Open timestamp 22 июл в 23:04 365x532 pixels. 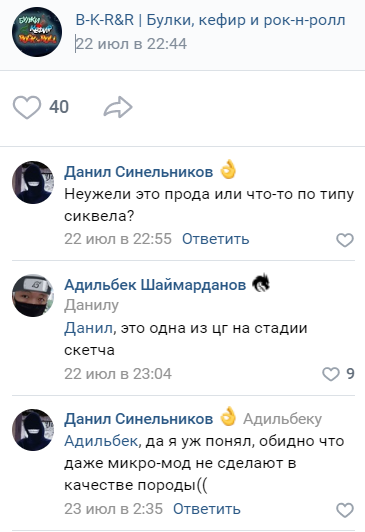click(118, 374)
